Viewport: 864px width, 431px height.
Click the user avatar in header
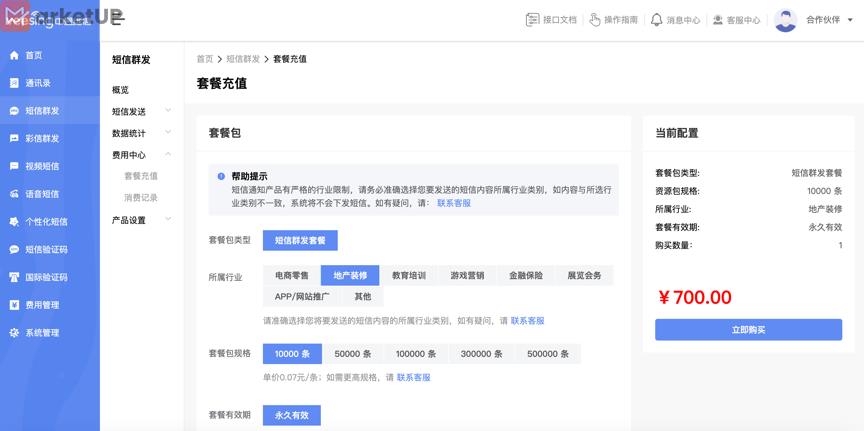[785, 20]
